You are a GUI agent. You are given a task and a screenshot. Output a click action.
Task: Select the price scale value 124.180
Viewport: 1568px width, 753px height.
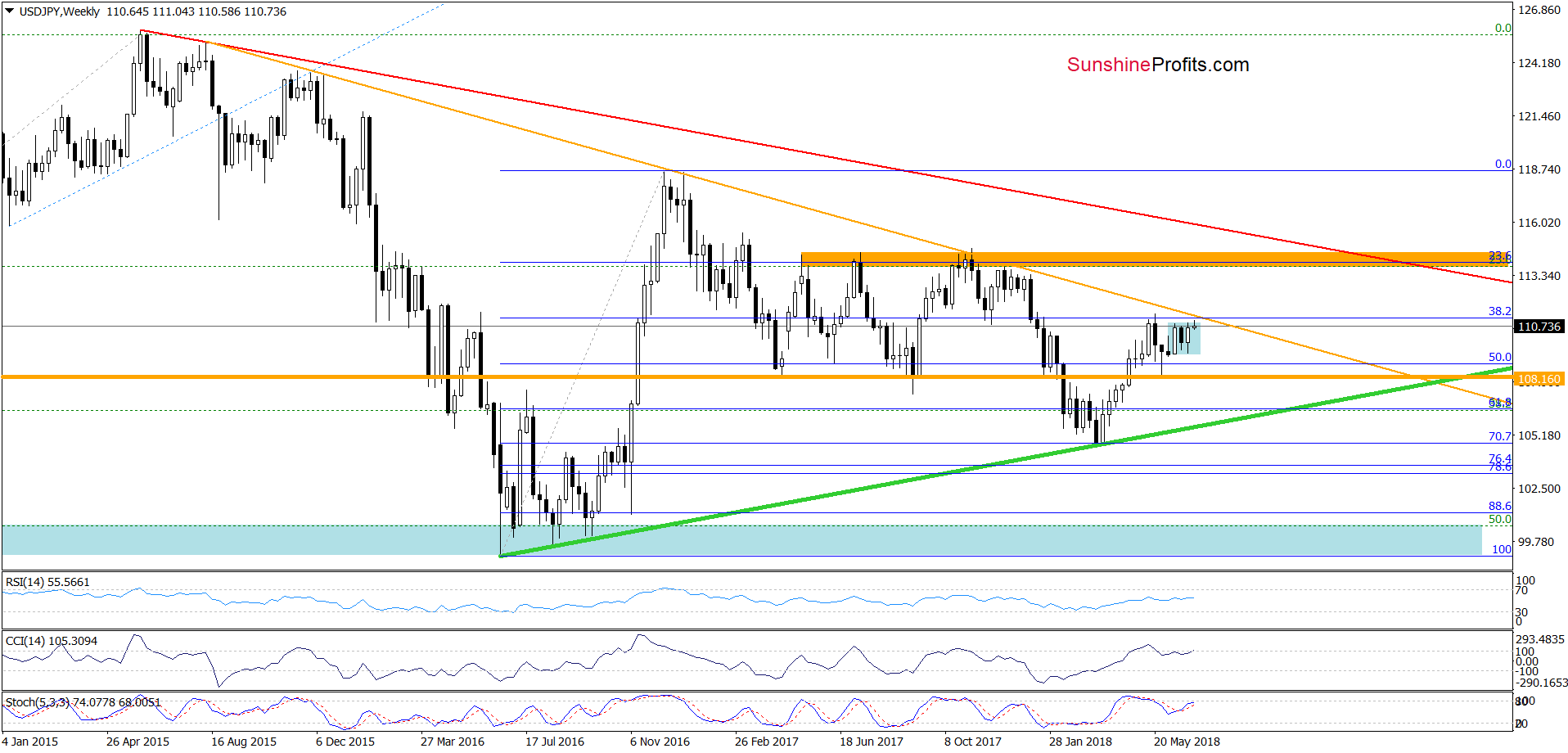pyautogui.click(x=1539, y=63)
